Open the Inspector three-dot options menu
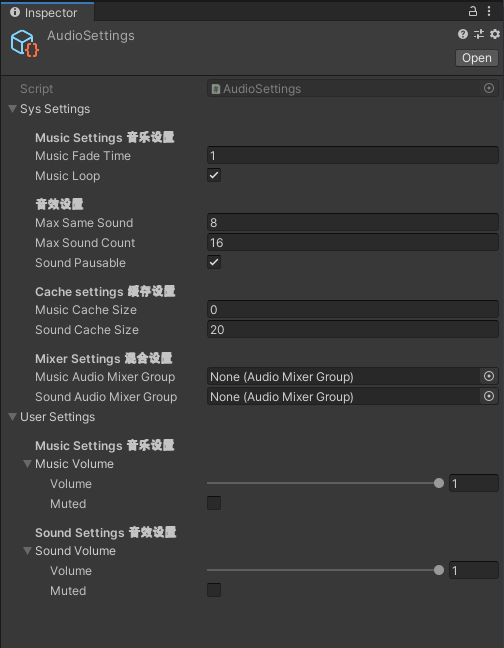 click(x=489, y=11)
